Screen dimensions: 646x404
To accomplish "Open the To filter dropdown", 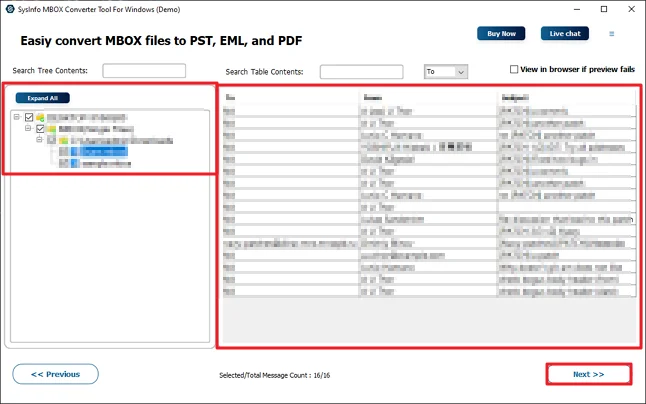I will pyautogui.click(x=446, y=72).
